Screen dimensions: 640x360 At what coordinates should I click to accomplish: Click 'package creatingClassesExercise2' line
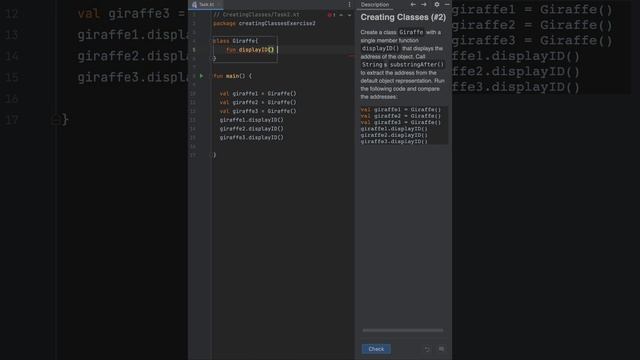(264, 23)
